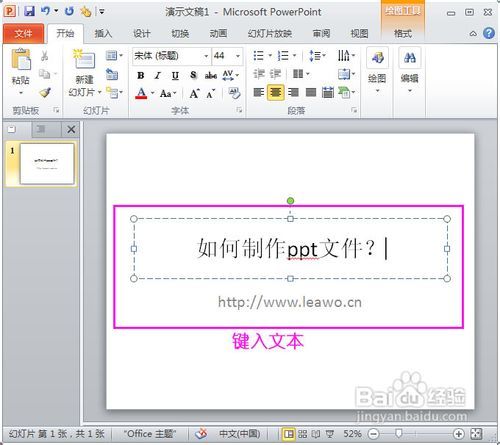Click the Redo/Repeat icon in quick access toolbar
This screenshot has width=500, height=445.
[x=69, y=11]
